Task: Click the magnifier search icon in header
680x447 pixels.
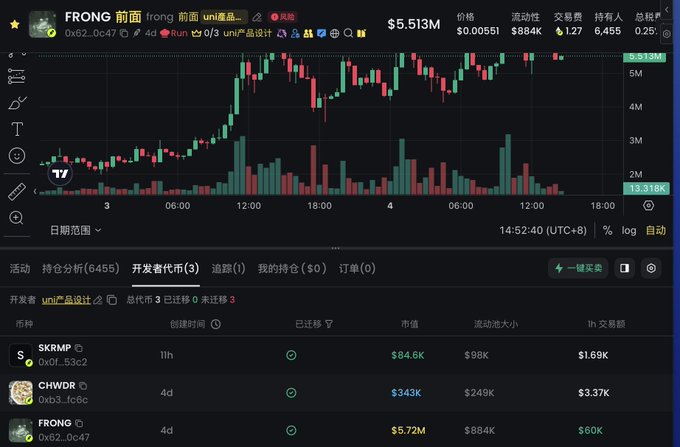Action: (x=348, y=33)
